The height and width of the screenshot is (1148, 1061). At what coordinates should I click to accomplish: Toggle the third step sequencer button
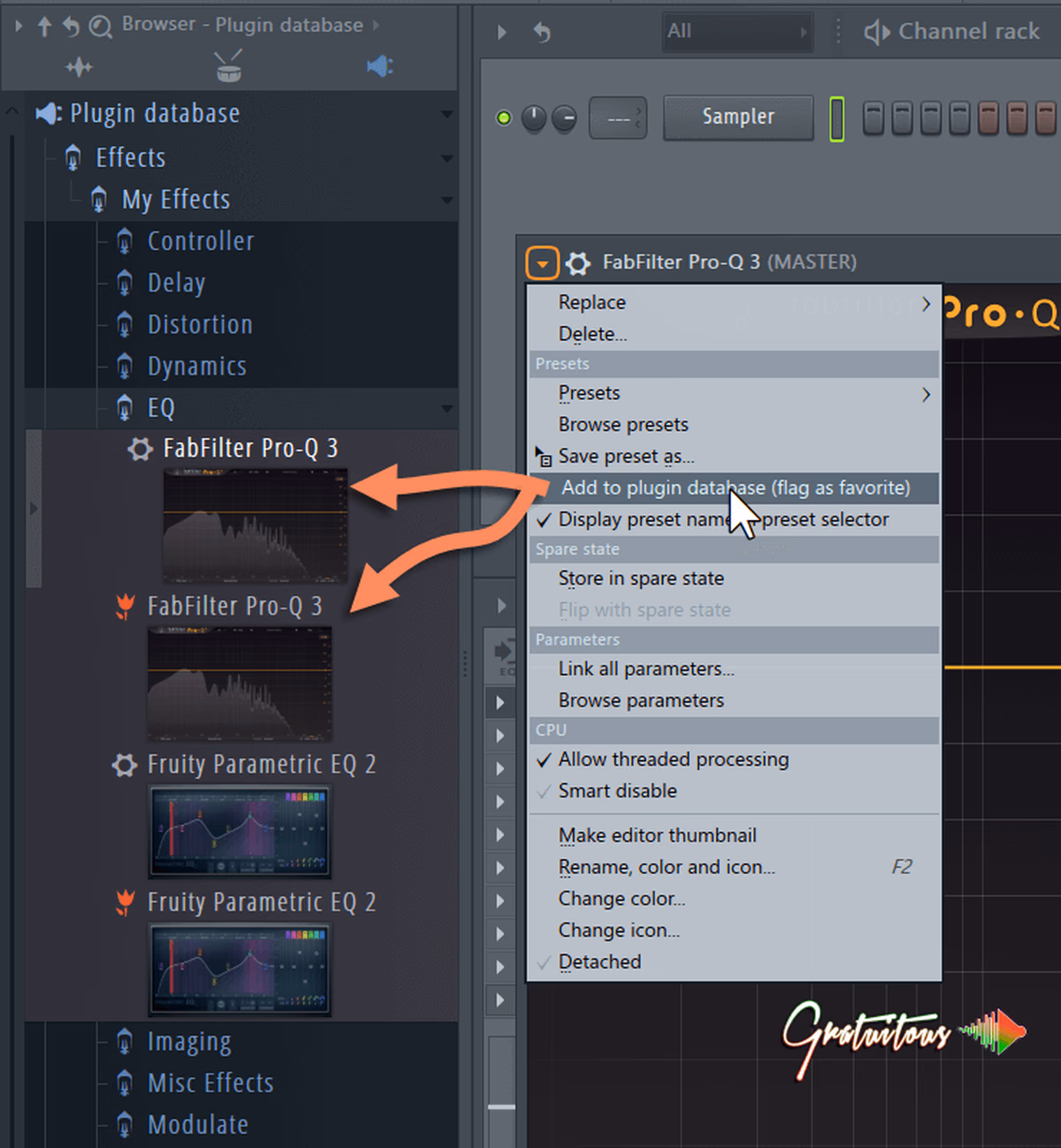click(931, 117)
